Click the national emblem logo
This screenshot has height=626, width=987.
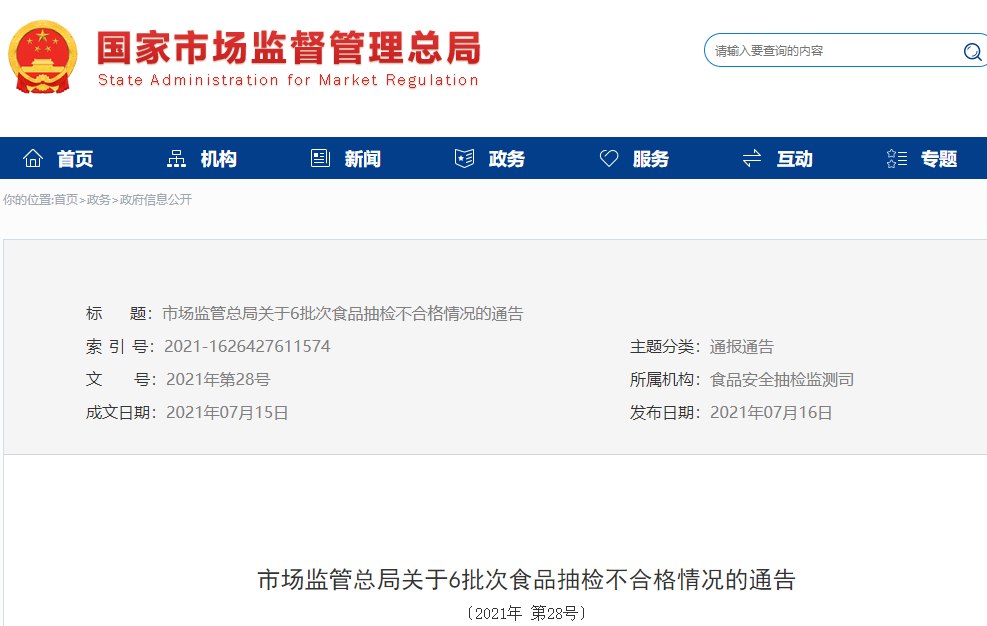pyautogui.click(x=43, y=56)
